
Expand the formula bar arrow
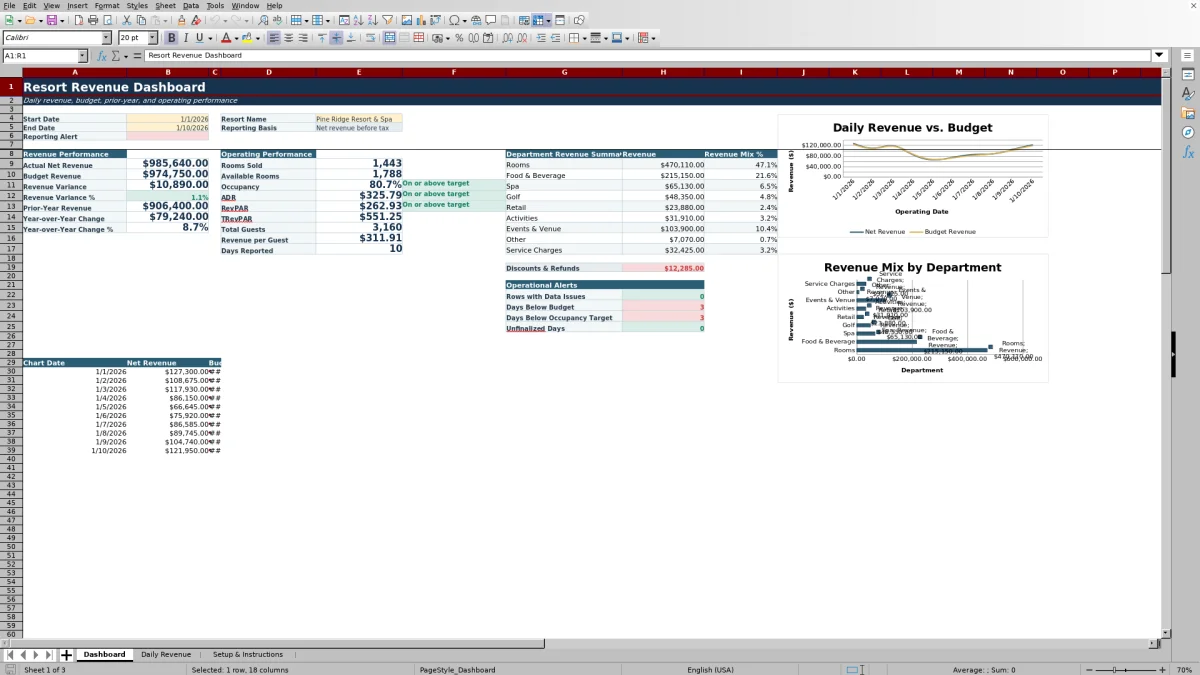click(x=1159, y=56)
